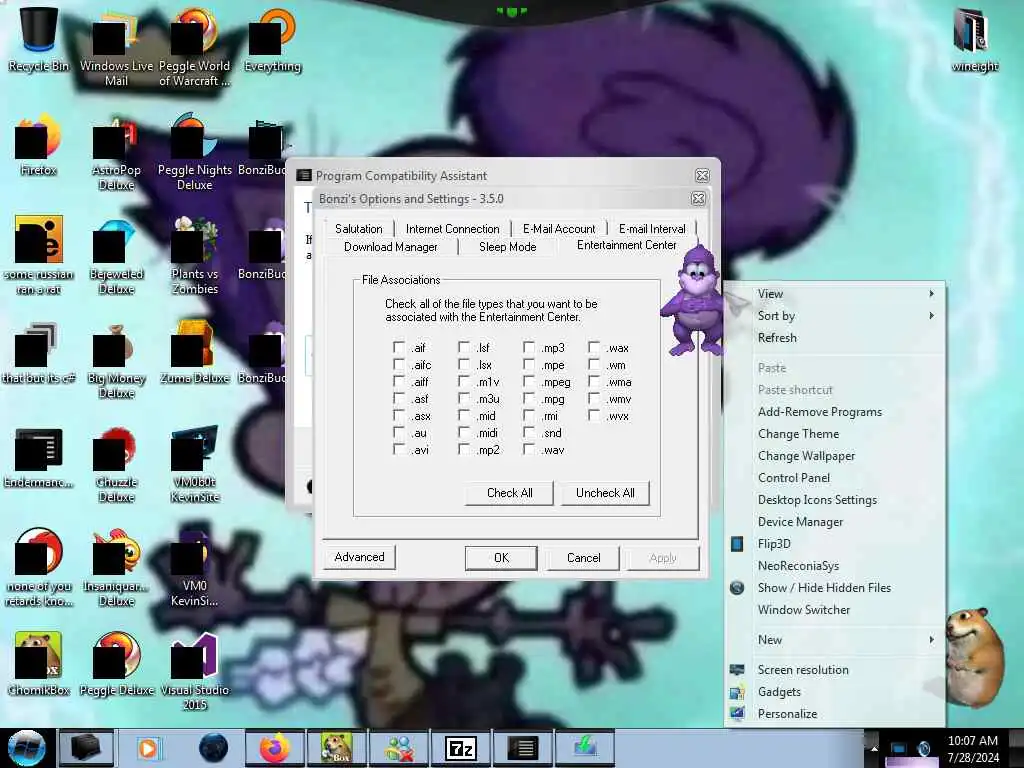Click the hamster assistant character on desktop
The image size is (1024, 768).
(974, 656)
